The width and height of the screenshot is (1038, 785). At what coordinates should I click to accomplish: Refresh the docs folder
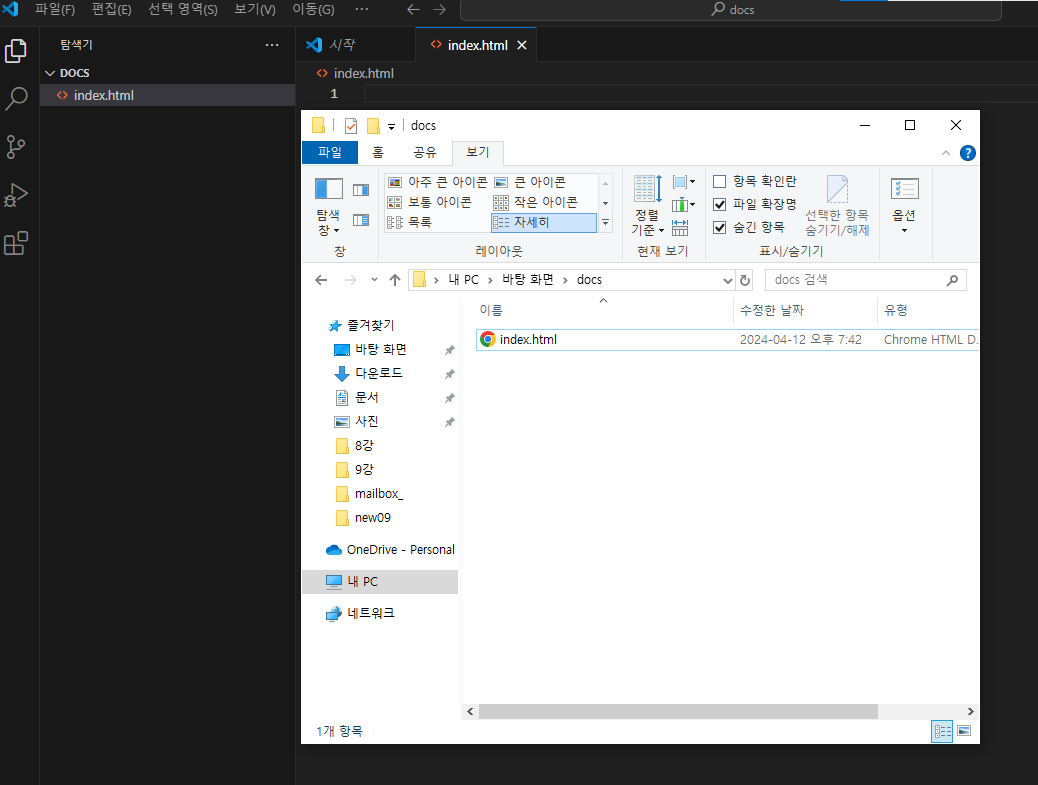click(x=745, y=280)
